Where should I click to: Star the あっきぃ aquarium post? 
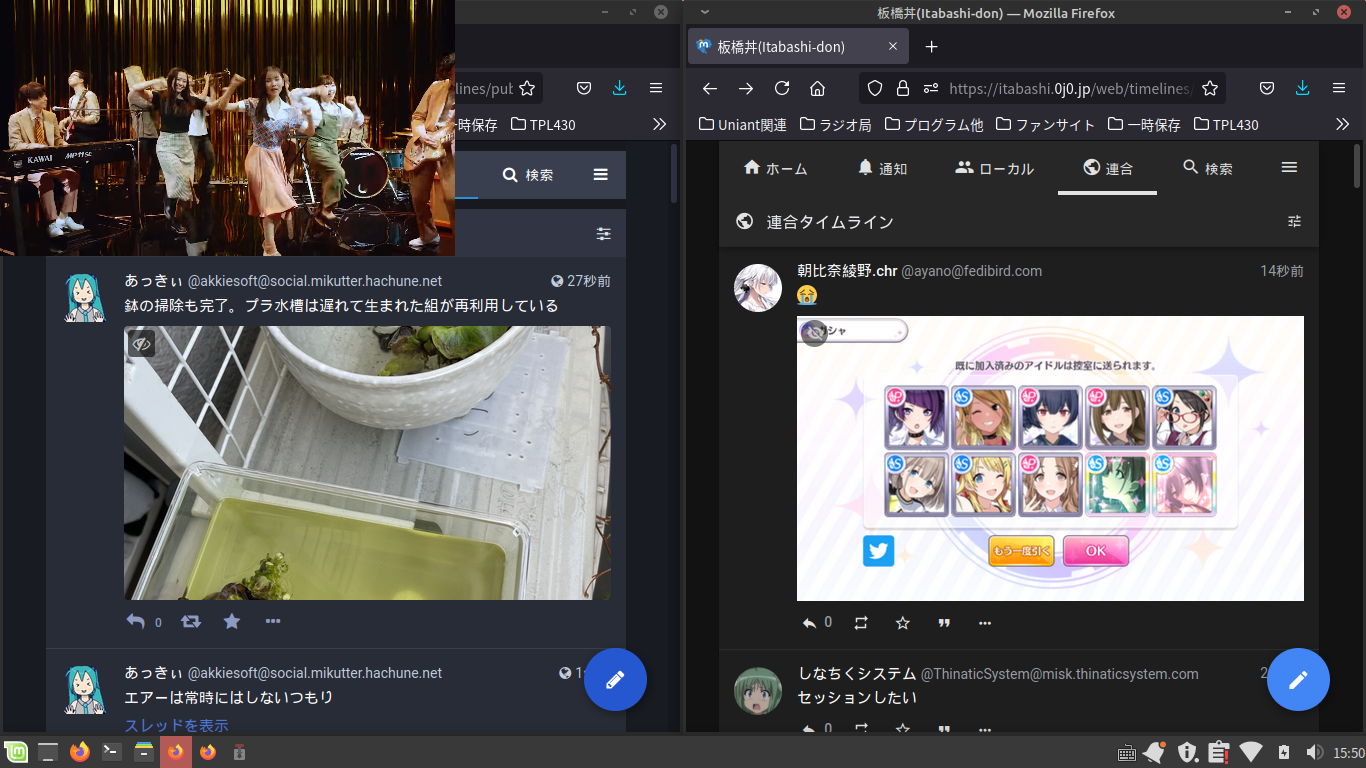pos(232,621)
